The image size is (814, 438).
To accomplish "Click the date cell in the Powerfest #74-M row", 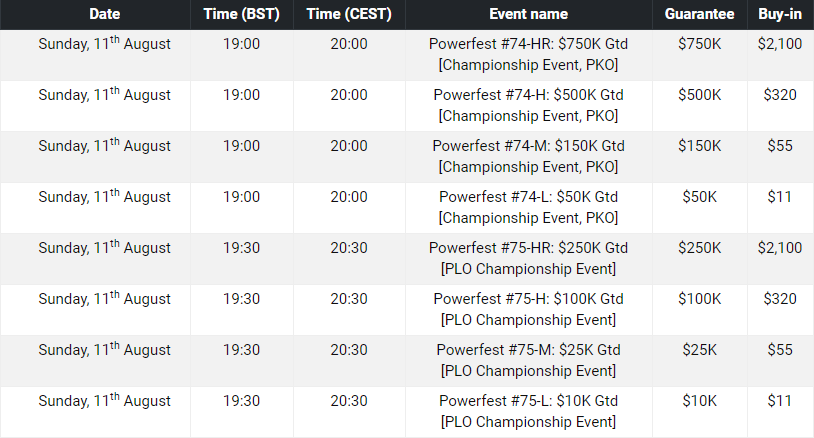I will pos(104,146).
